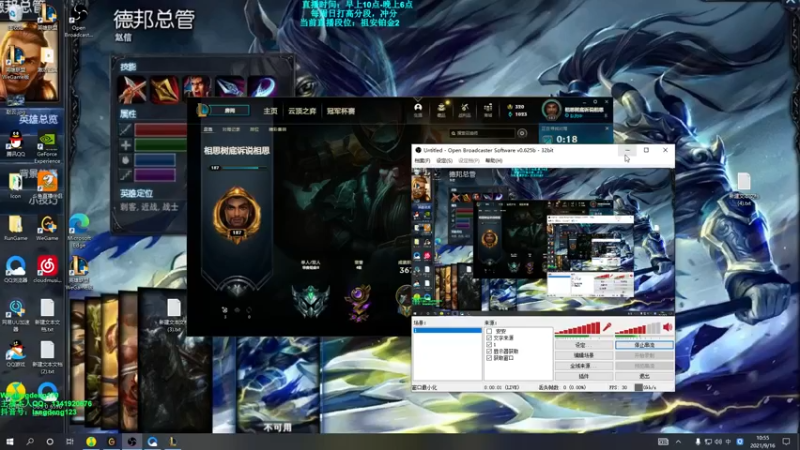Click the summoner avatar at League client top right

[551, 110]
